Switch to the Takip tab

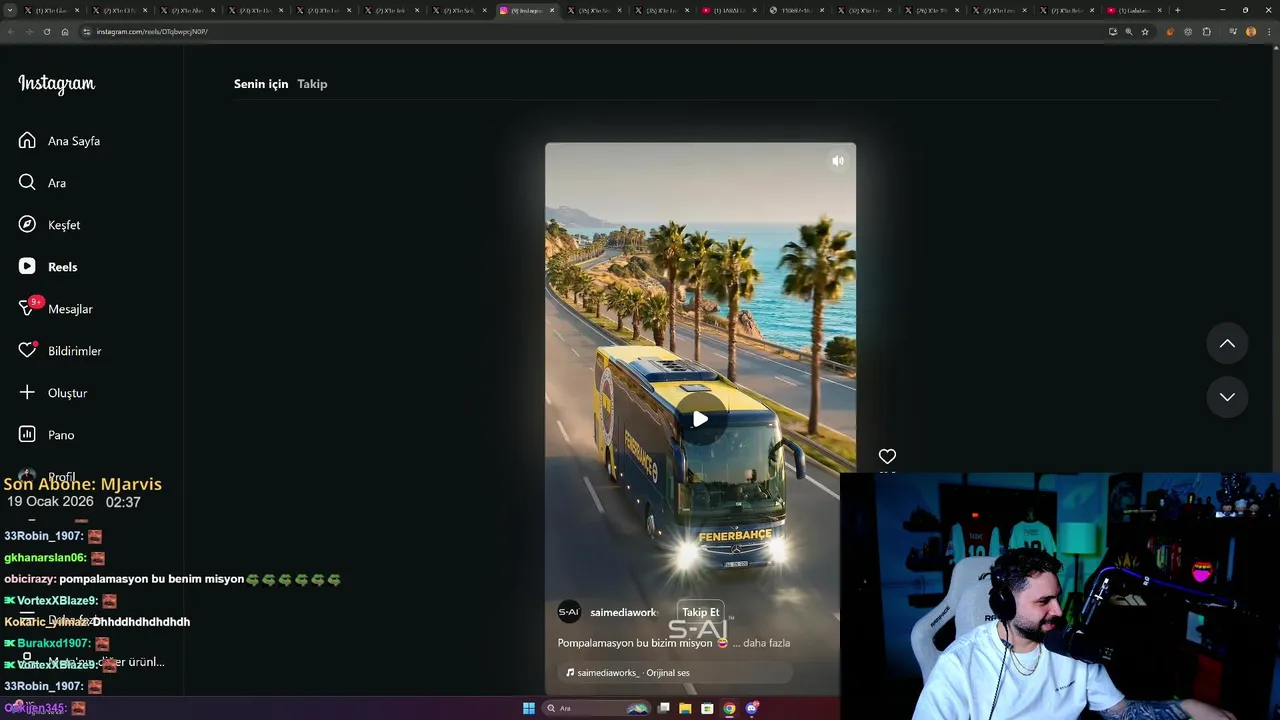point(312,84)
